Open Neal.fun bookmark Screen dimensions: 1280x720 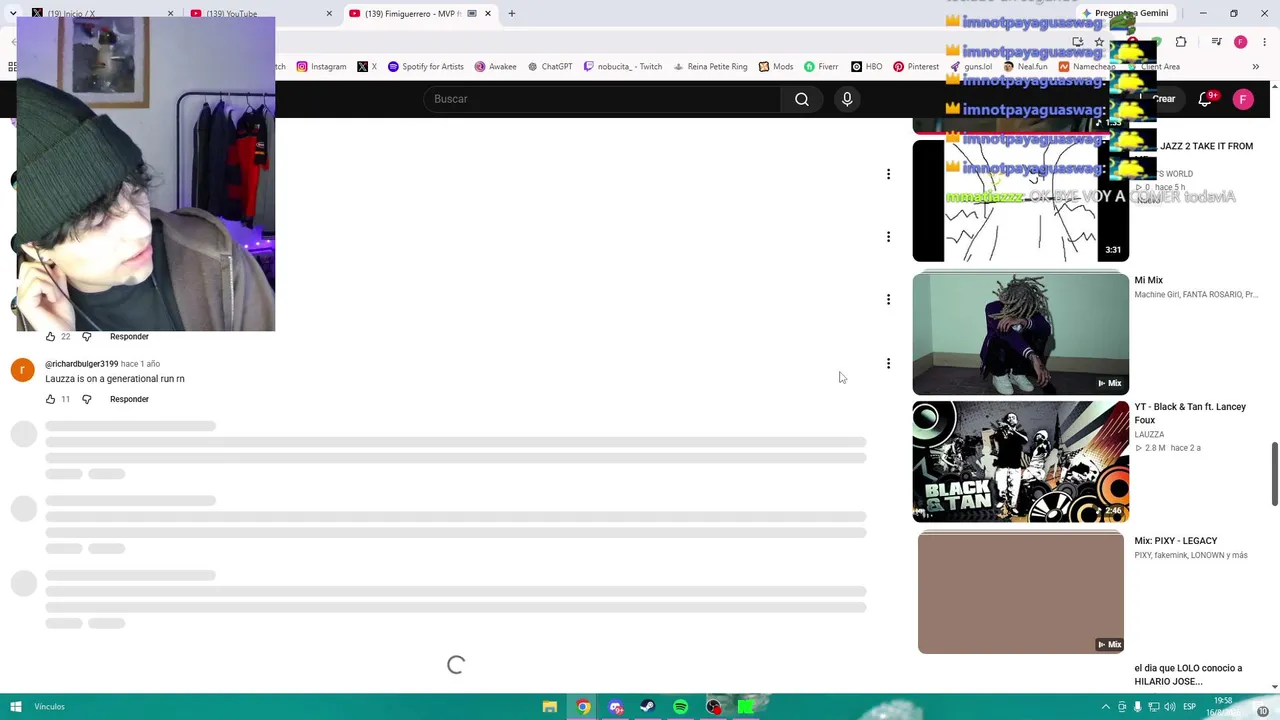pos(1025,67)
